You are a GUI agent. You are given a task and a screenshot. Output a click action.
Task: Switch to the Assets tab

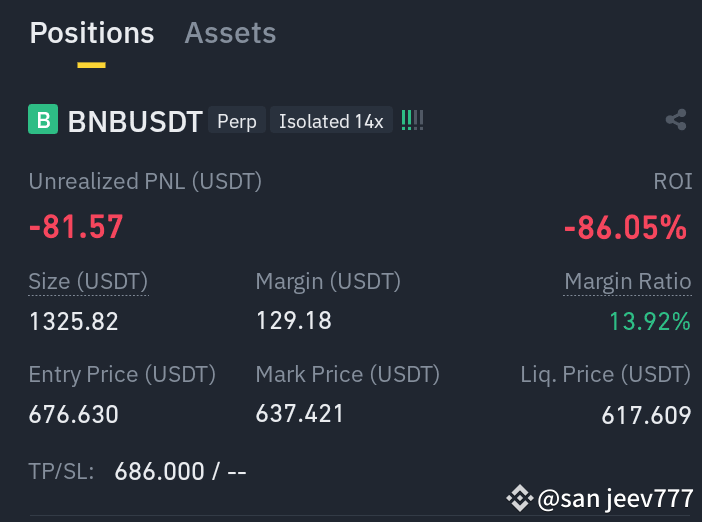(x=230, y=33)
